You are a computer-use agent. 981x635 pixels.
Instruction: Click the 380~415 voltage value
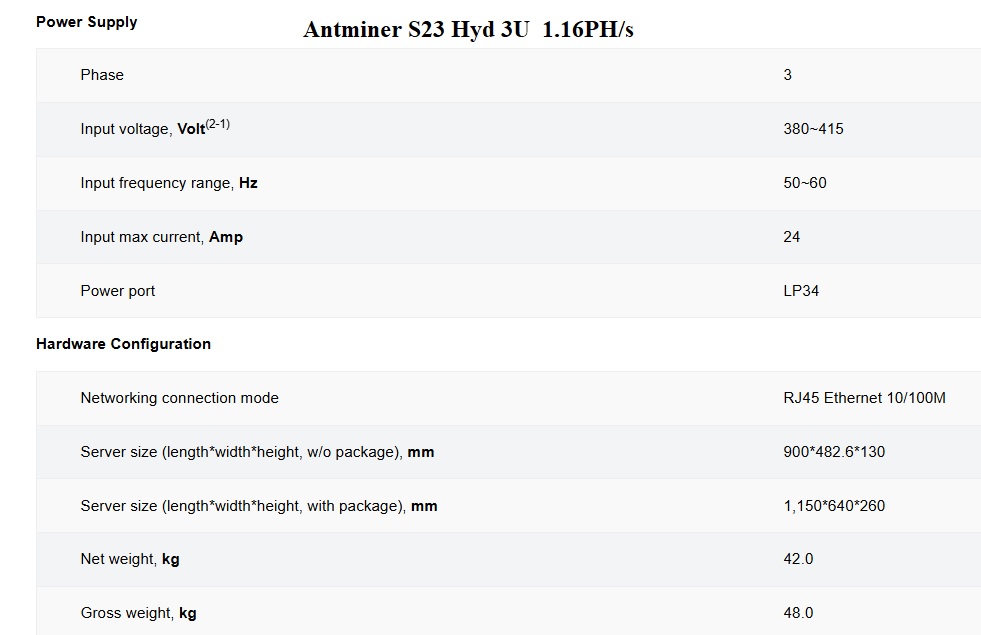click(813, 129)
